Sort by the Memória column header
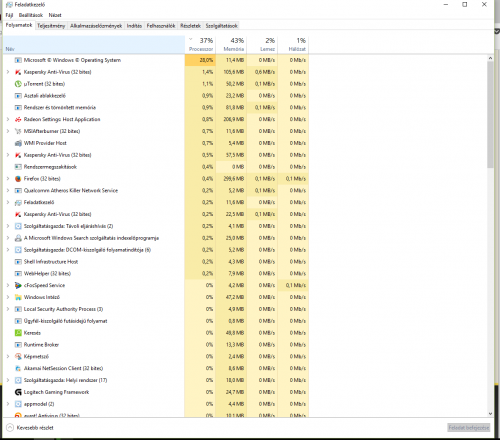 231,44
